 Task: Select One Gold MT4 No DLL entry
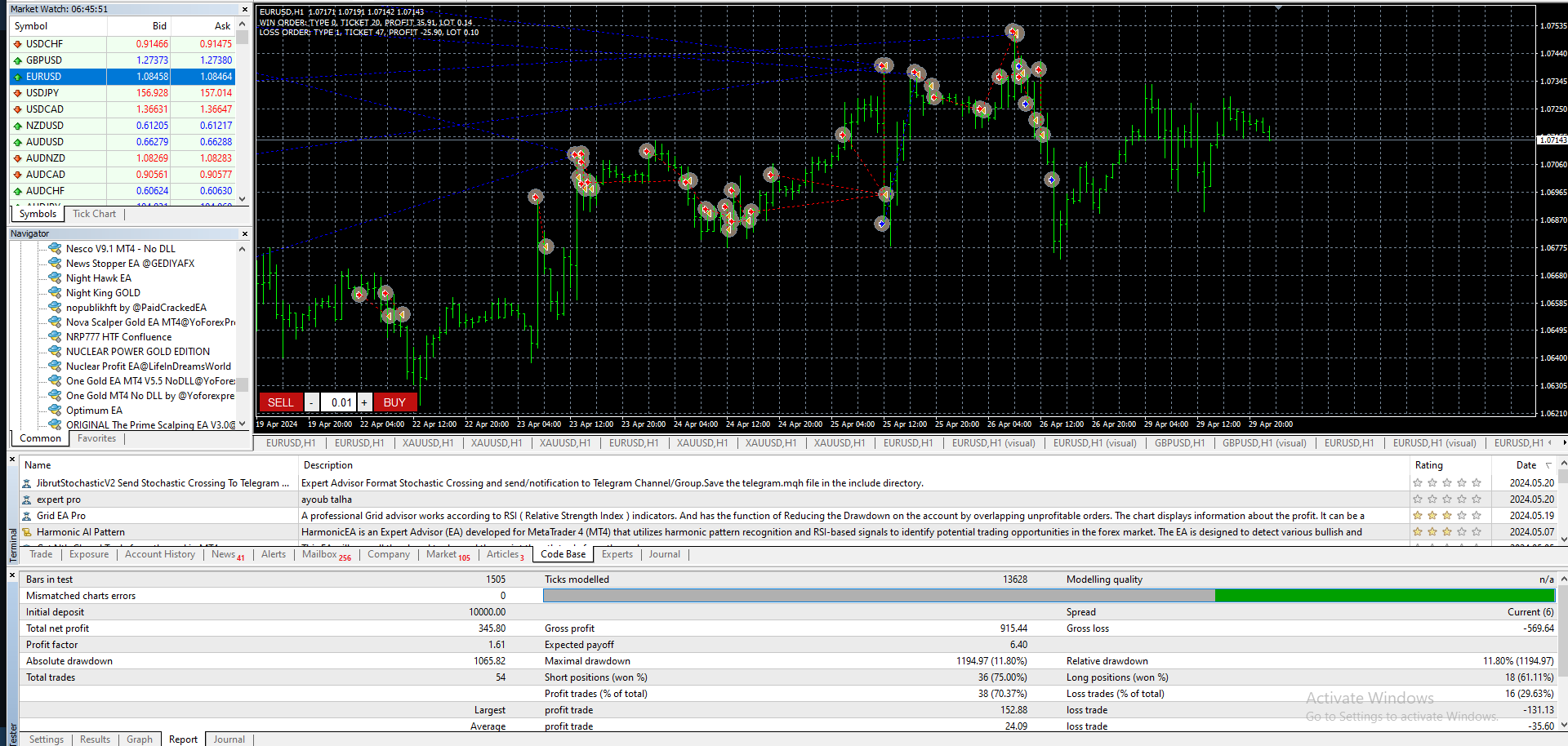pos(150,395)
